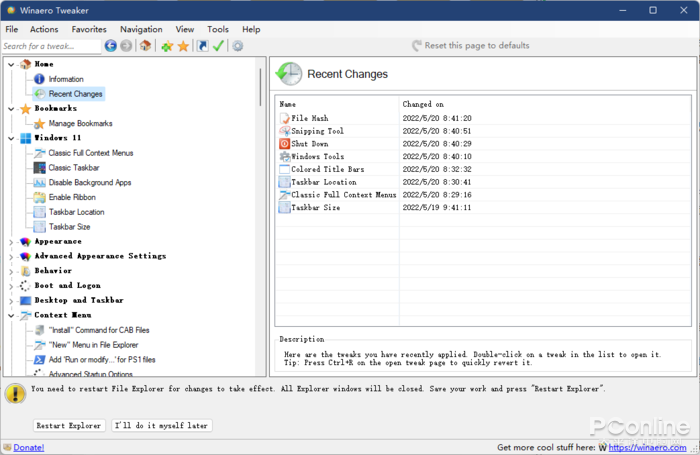The width and height of the screenshot is (700, 455).
Task: Expand the Boot and Logon category
Action: coord(11,286)
